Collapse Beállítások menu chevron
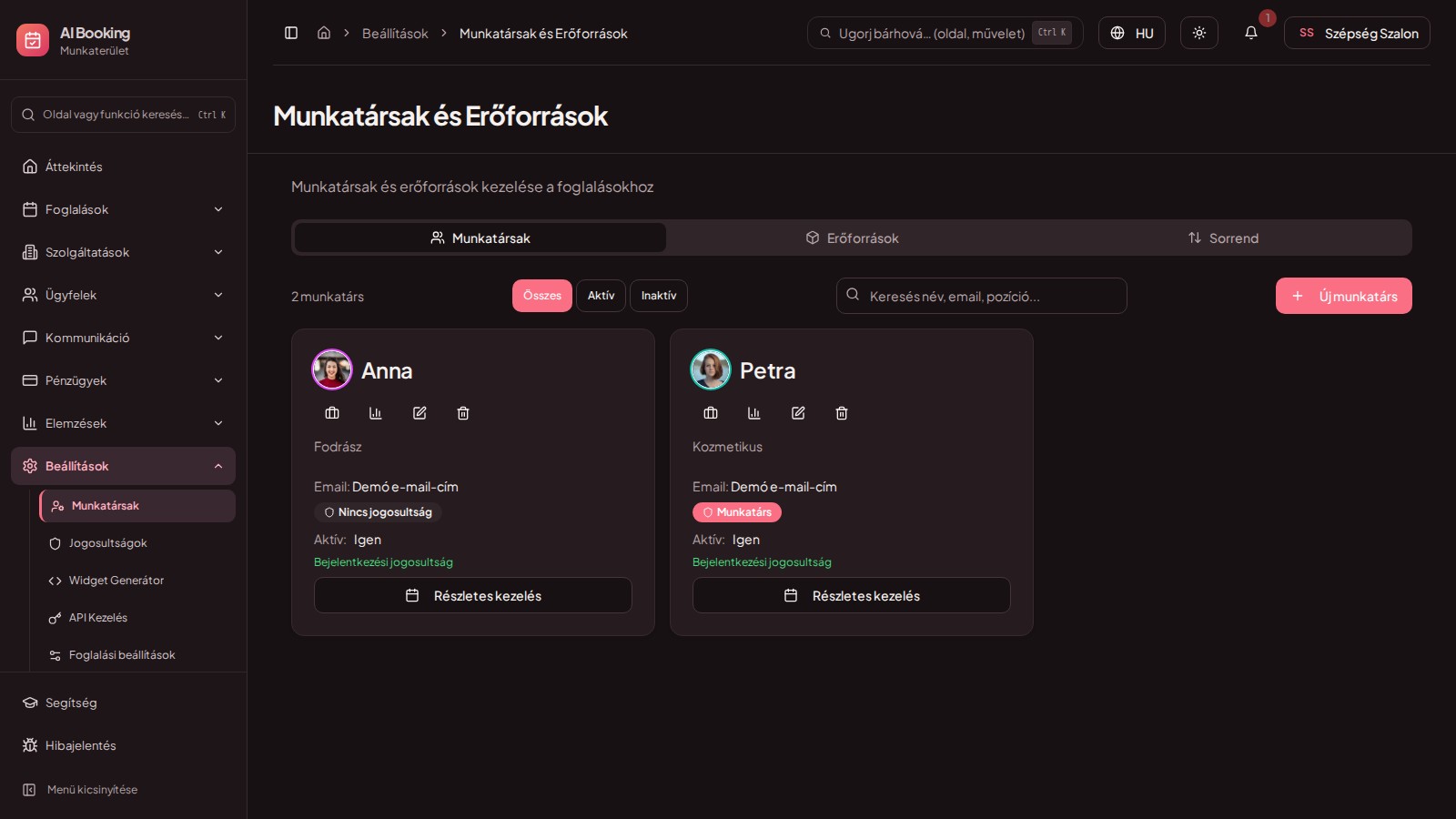The width and height of the screenshot is (1456, 819). tap(218, 466)
